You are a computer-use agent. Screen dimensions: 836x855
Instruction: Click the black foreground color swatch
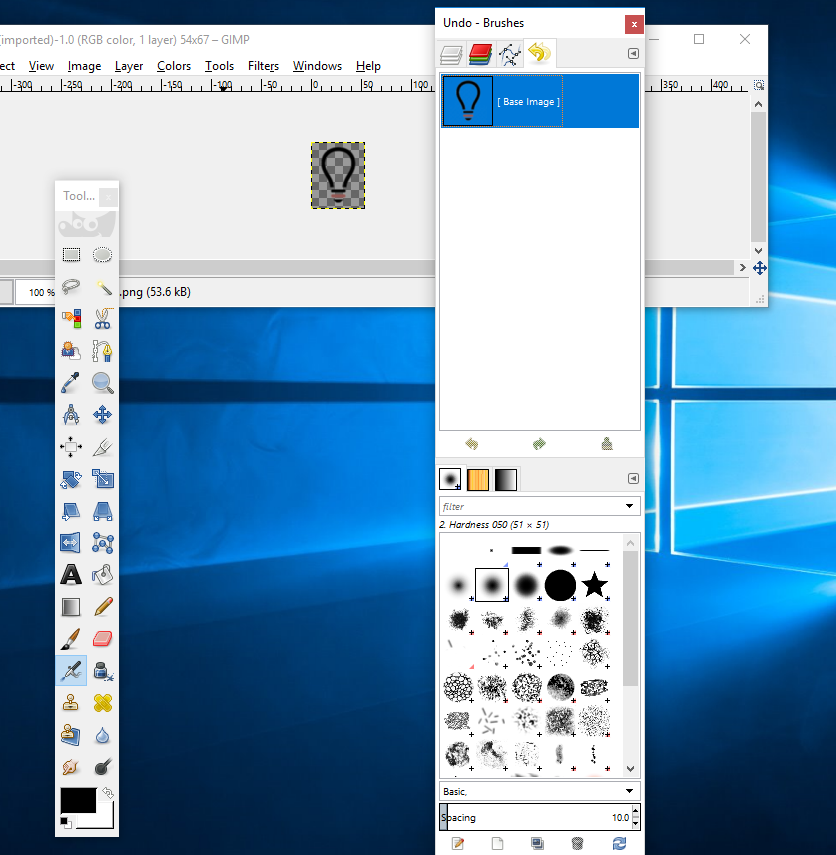pos(77,801)
